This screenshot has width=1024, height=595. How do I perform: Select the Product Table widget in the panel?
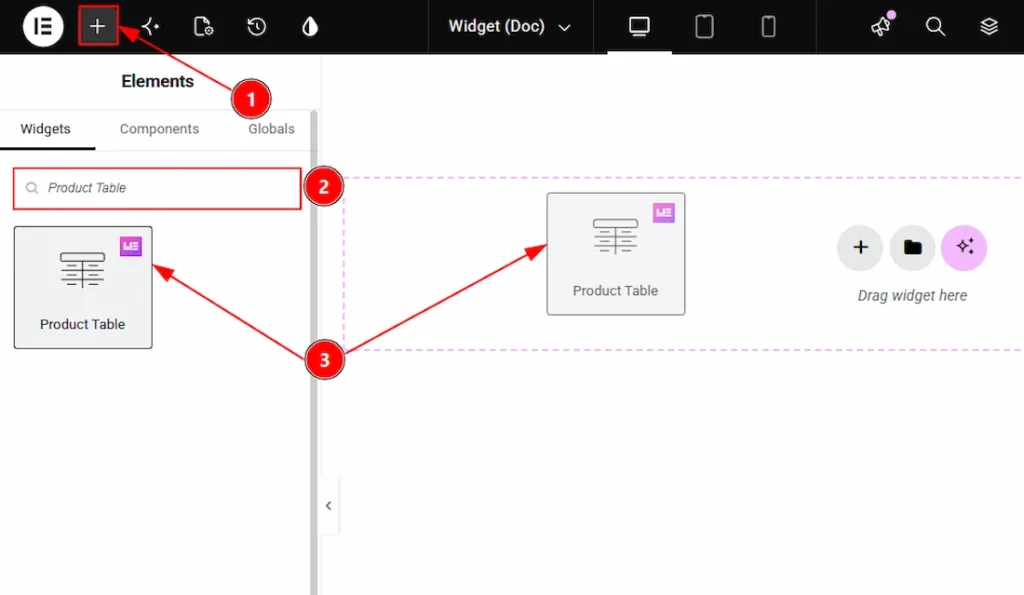[83, 287]
